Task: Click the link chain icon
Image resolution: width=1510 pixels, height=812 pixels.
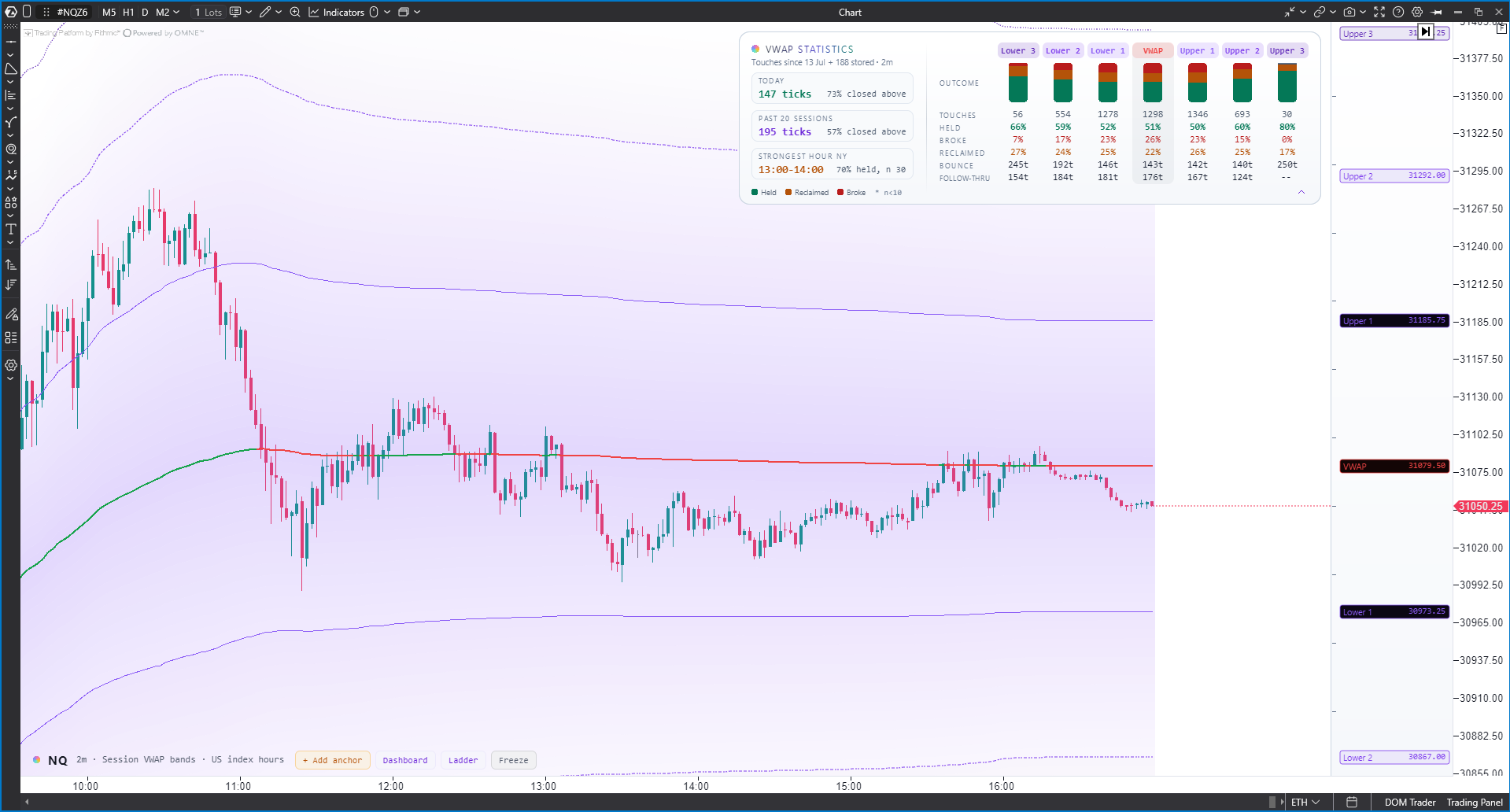Action: (x=1320, y=12)
